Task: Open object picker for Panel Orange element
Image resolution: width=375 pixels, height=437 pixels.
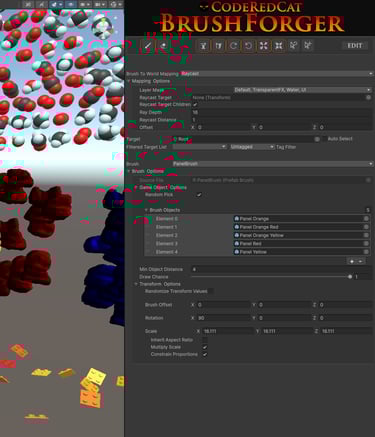Action: point(366,218)
